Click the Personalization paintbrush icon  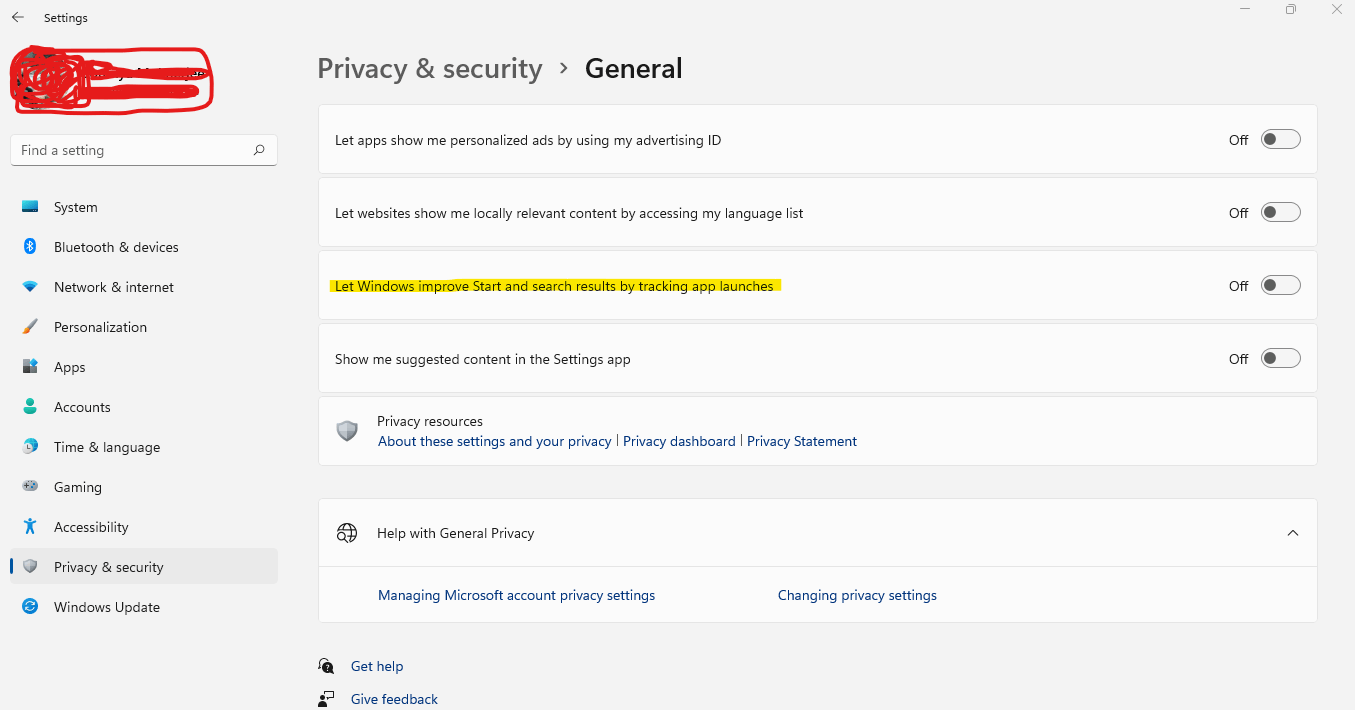click(x=30, y=327)
